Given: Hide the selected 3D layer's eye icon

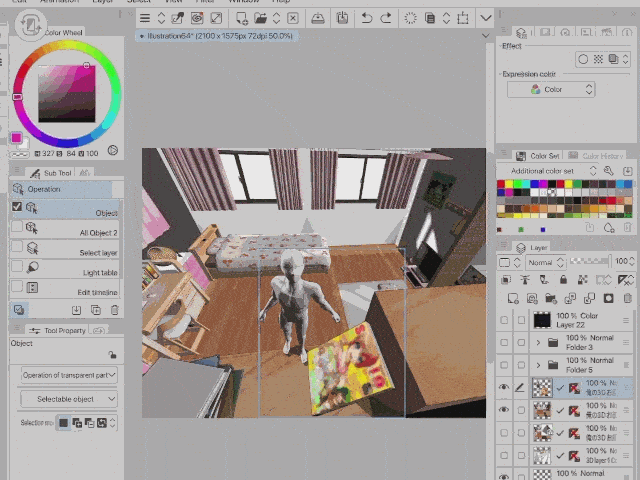Looking at the screenshot, I should [504, 387].
